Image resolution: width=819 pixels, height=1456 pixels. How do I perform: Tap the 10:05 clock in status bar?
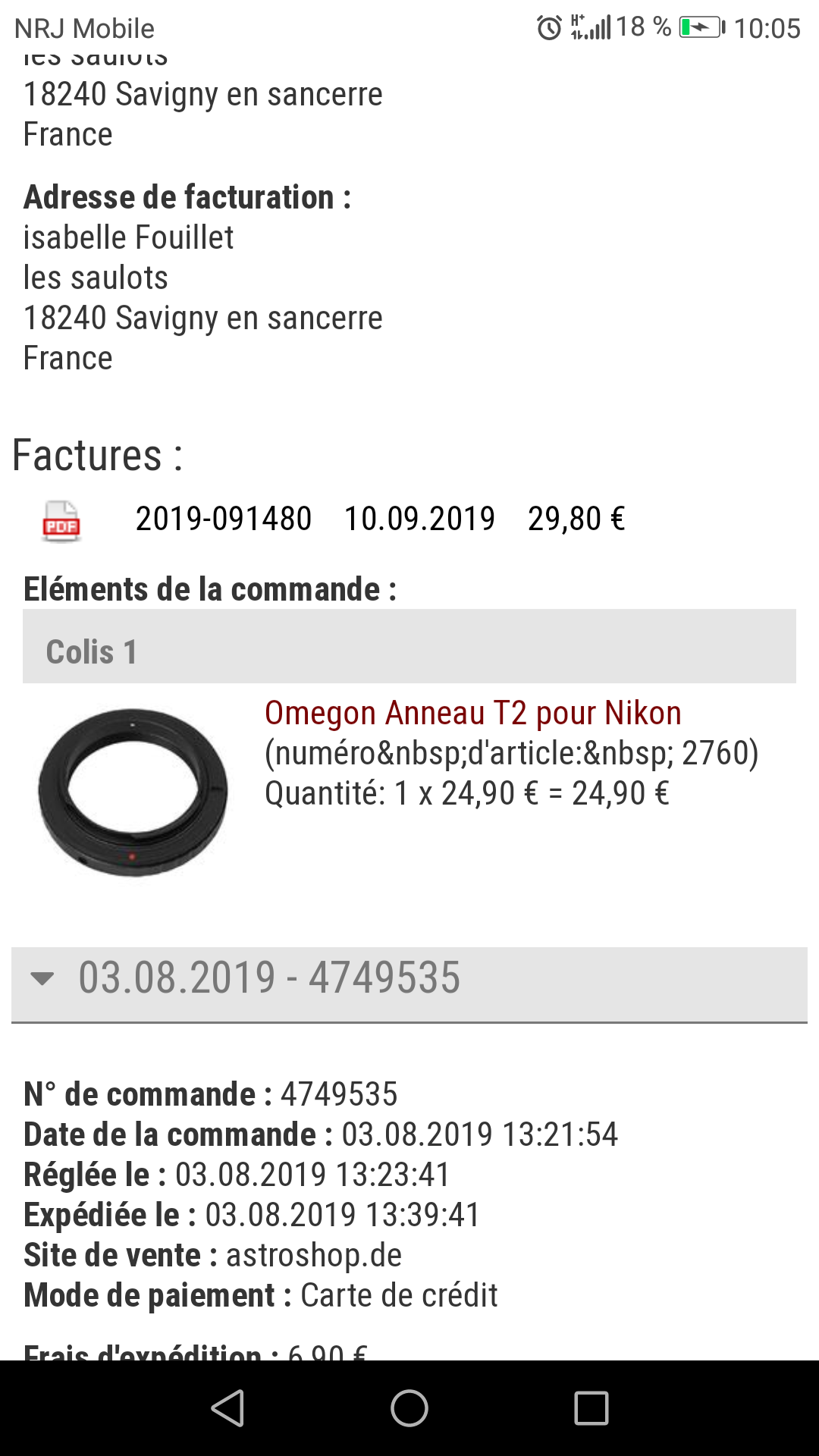coord(767,29)
